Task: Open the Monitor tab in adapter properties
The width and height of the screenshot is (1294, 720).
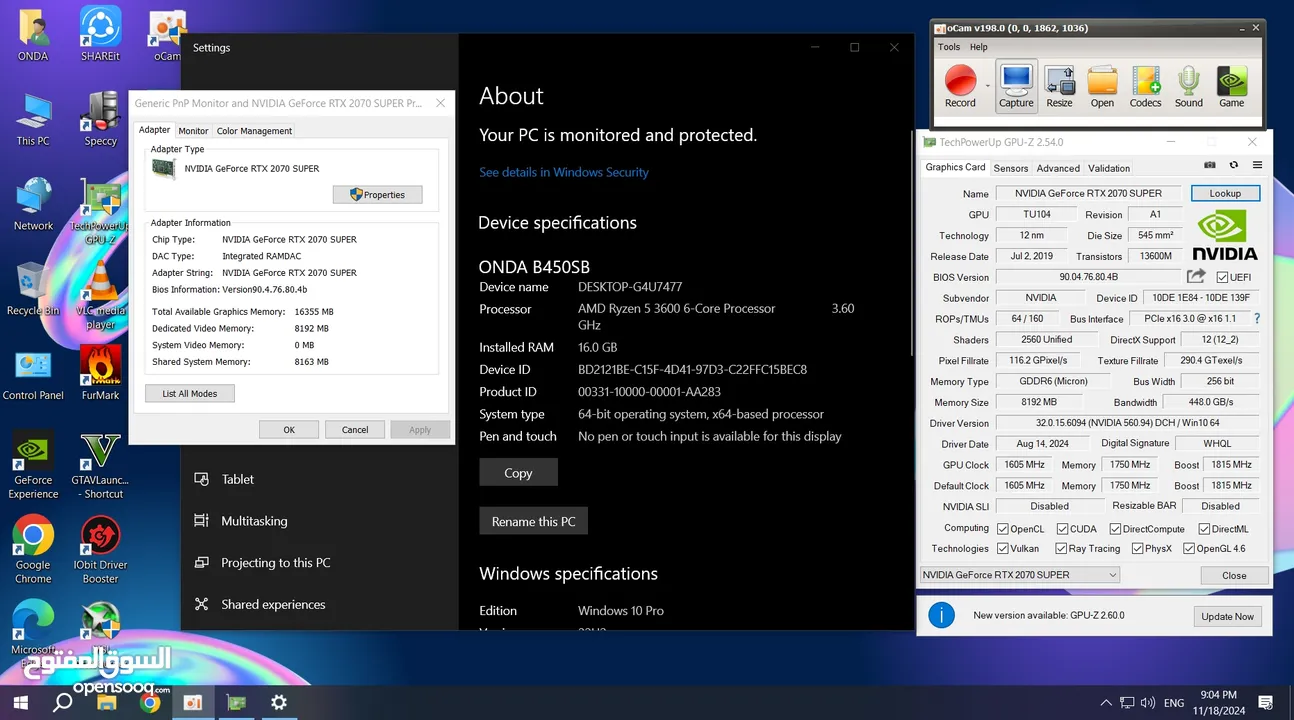Action: (x=193, y=131)
